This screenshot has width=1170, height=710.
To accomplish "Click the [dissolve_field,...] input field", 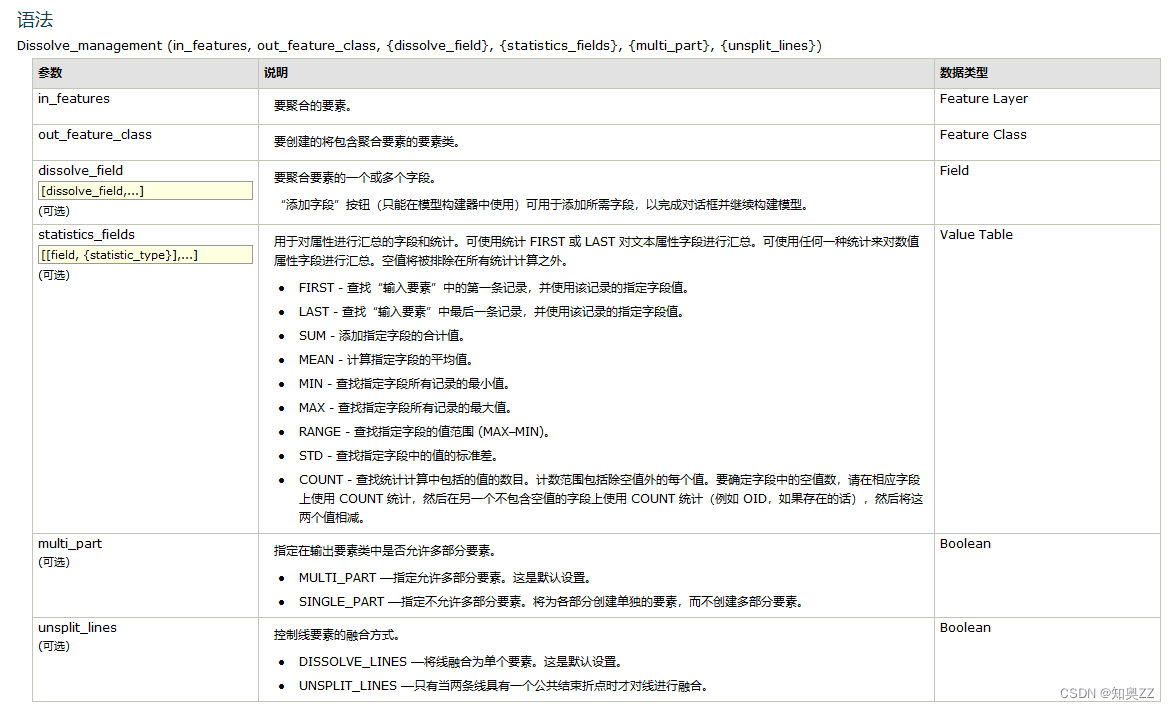I will tap(145, 190).
